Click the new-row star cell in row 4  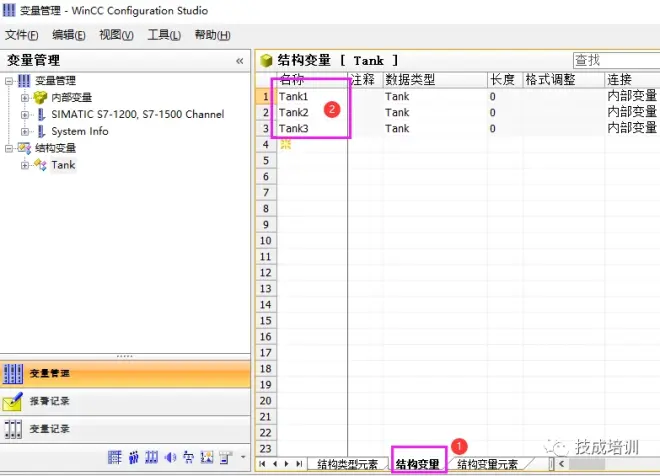coord(312,144)
